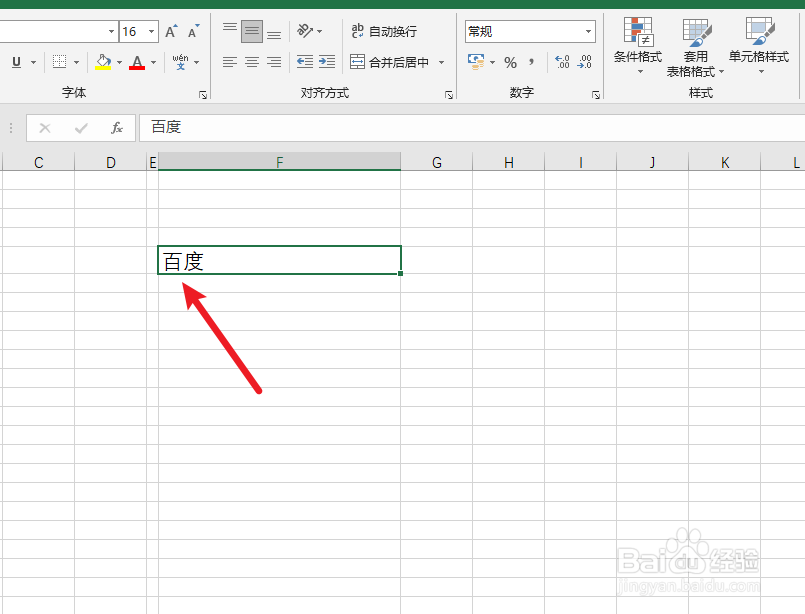Image resolution: width=805 pixels, height=614 pixels.
Task: Click the insert function fx icon
Action: pyautogui.click(x=117, y=128)
